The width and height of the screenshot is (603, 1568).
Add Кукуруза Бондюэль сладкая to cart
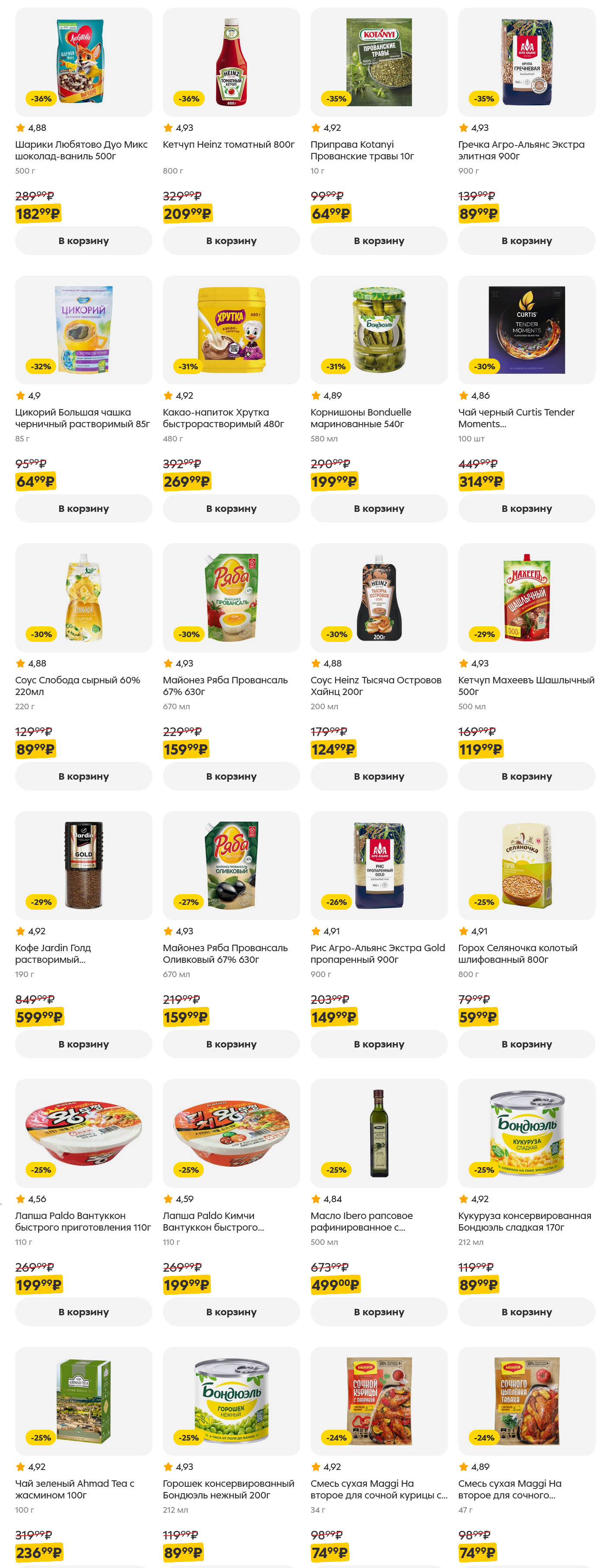point(527,1312)
